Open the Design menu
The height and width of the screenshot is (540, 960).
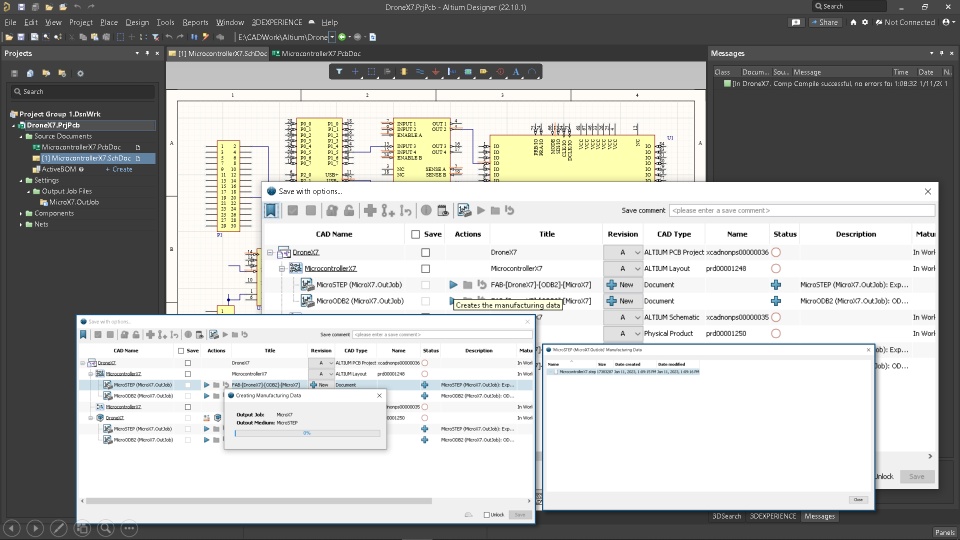tap(137, 22)
